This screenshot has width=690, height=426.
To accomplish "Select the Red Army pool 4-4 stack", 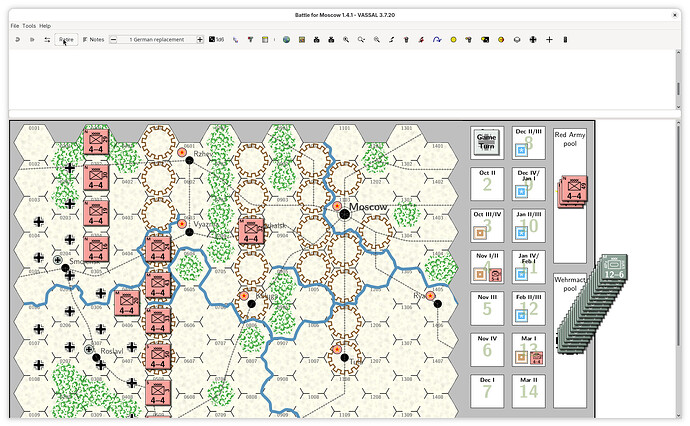I will [572, 190].
